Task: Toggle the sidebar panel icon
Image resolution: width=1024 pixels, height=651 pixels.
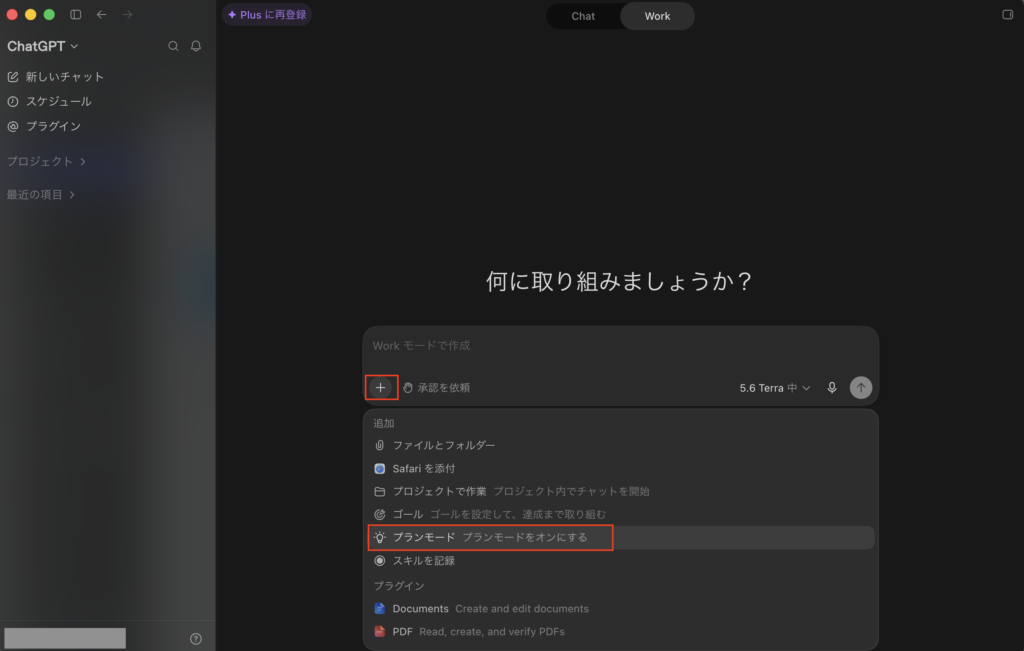Action: coord(76,14)
